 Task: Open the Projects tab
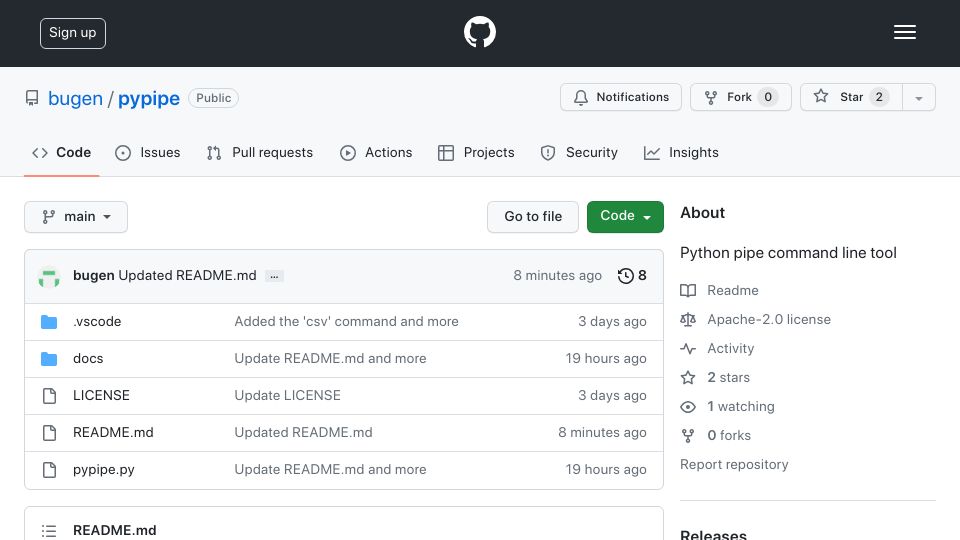pos(476,152)
